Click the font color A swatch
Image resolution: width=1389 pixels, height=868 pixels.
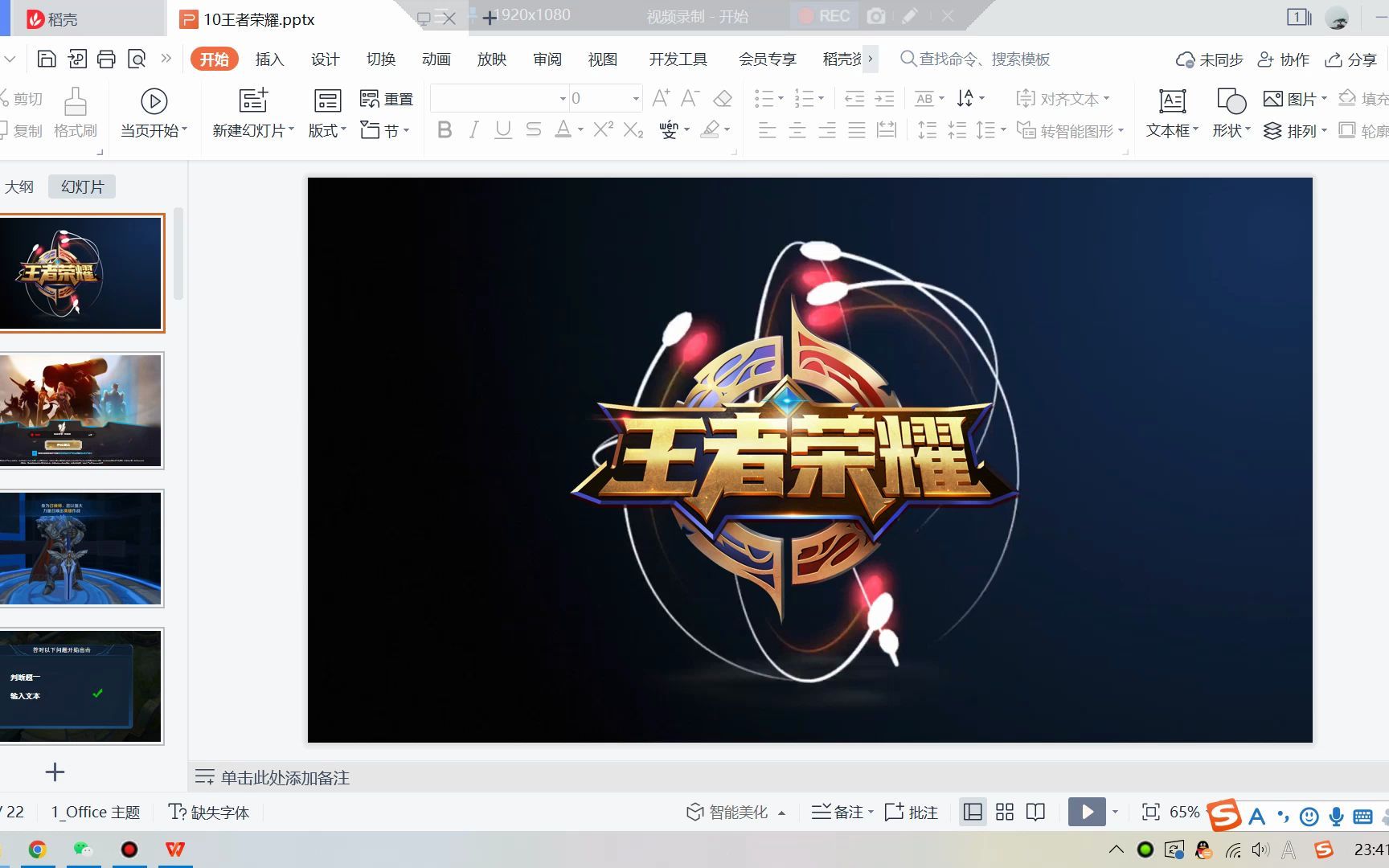click(563, 129)
